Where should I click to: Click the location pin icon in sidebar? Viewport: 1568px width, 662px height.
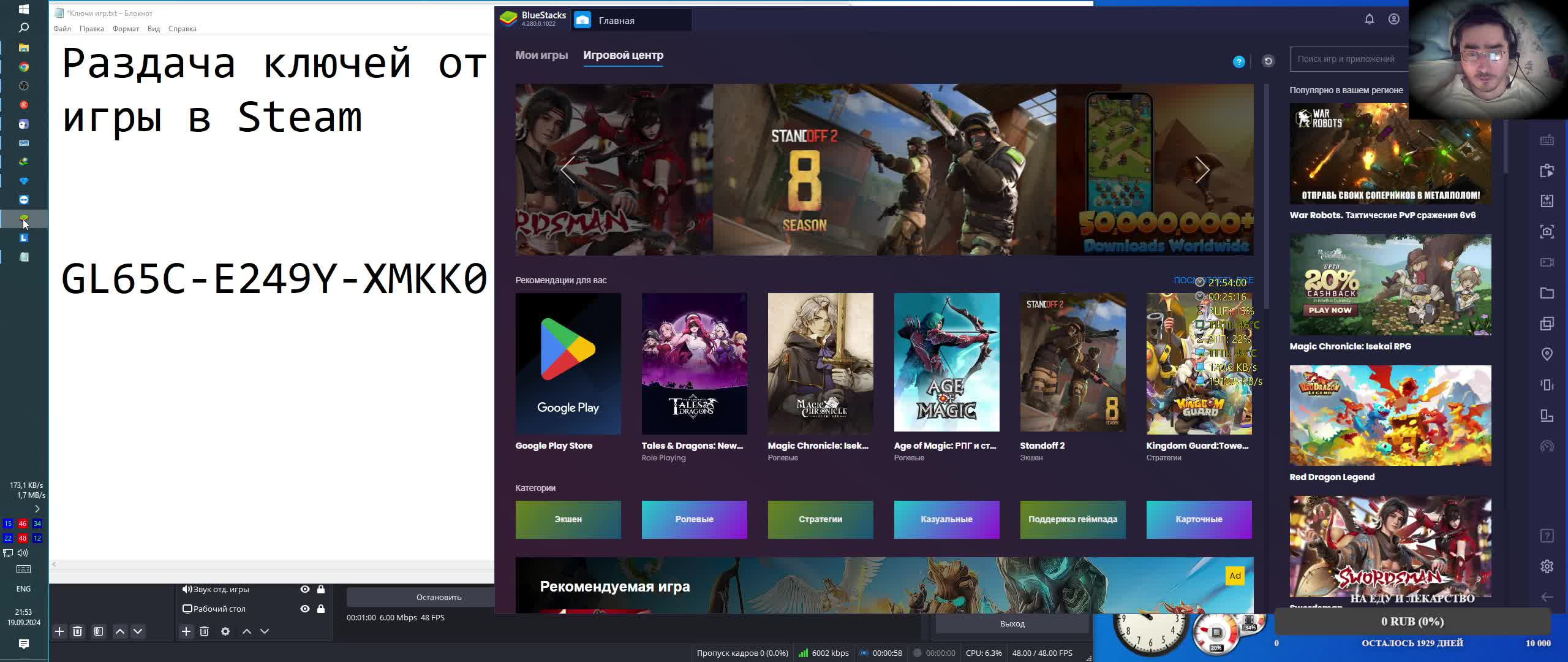(1547, 354)
